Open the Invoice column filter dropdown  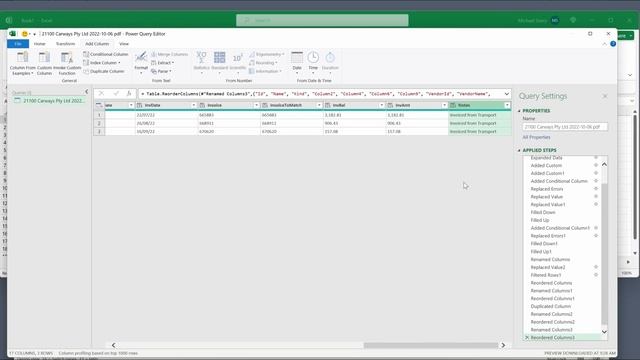[256, 105]
